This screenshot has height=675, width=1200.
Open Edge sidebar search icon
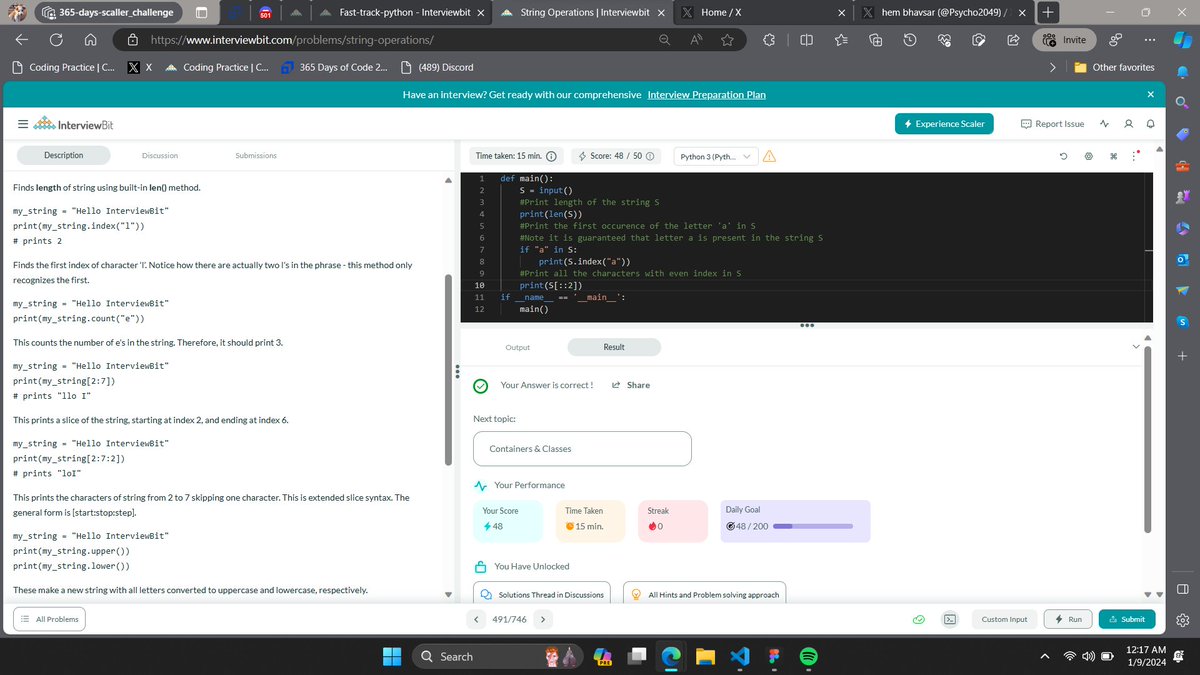(x=1182, y=102)
